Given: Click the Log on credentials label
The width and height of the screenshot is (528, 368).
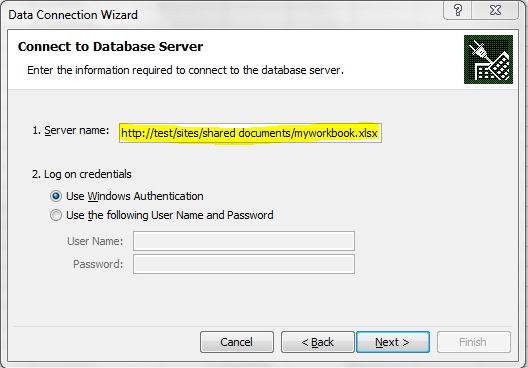Looking at the screenshot, I should (82, 174).
